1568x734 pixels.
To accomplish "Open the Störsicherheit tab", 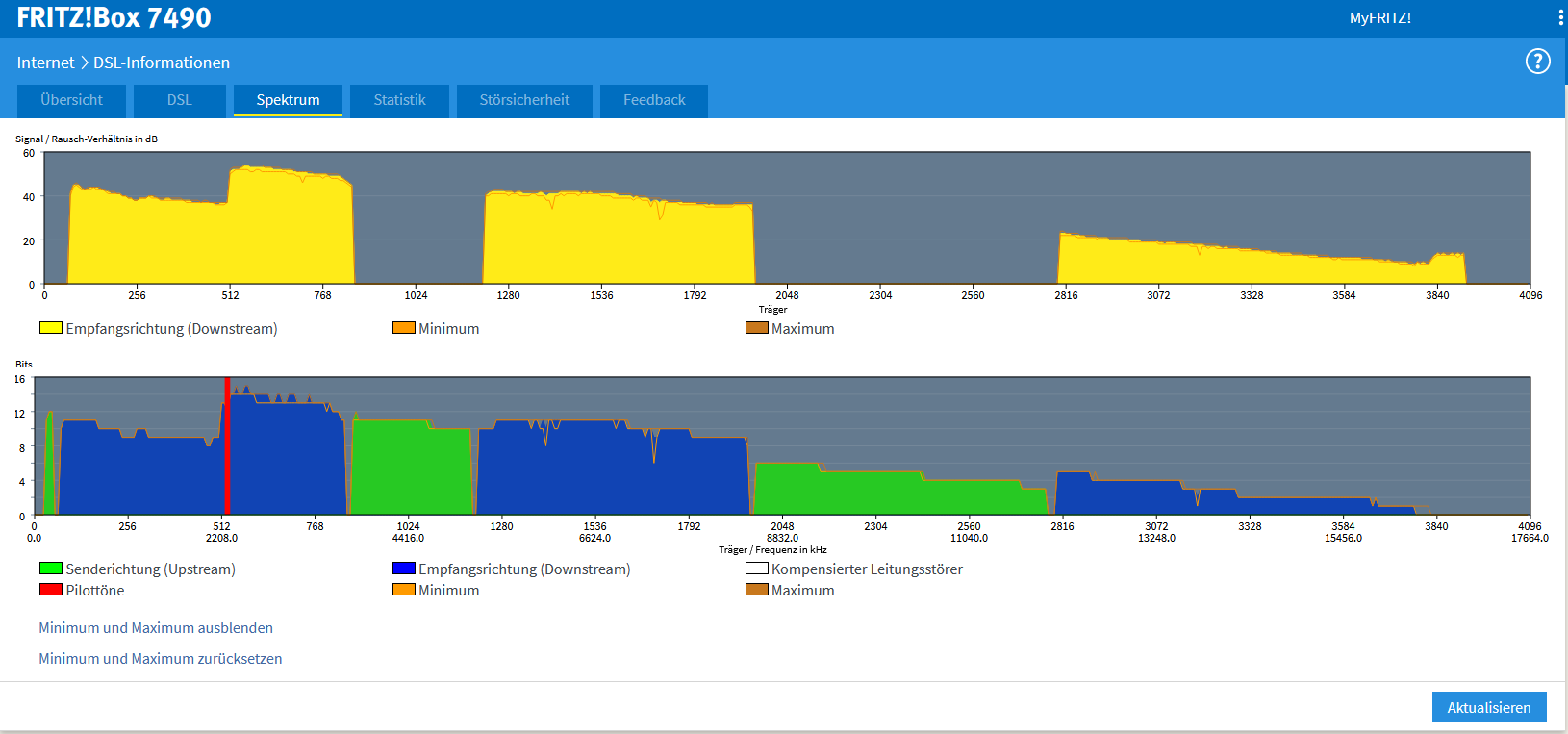I will click(x=524, y=100).
